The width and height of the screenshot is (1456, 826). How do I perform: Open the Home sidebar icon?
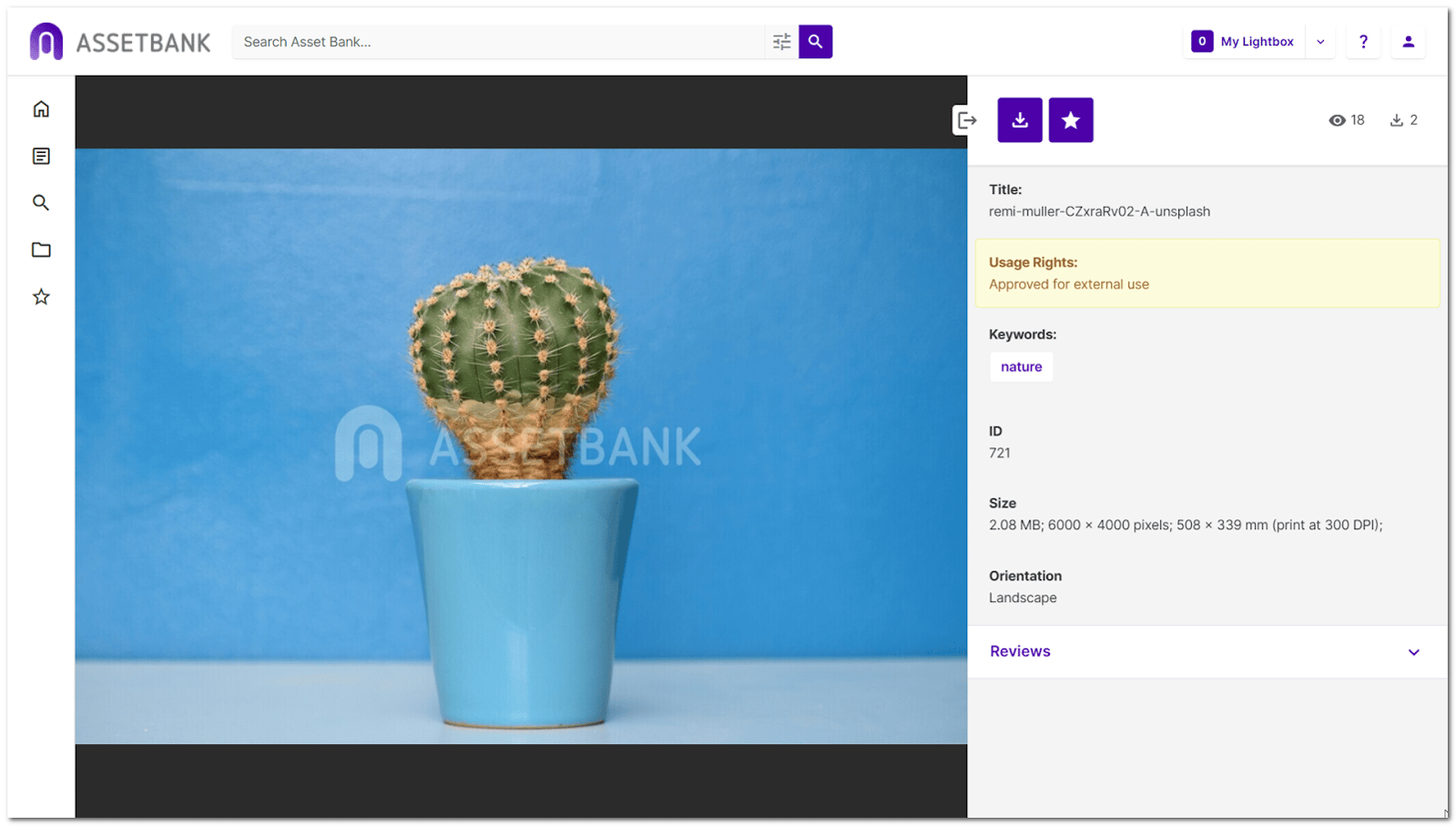(41, 109)
